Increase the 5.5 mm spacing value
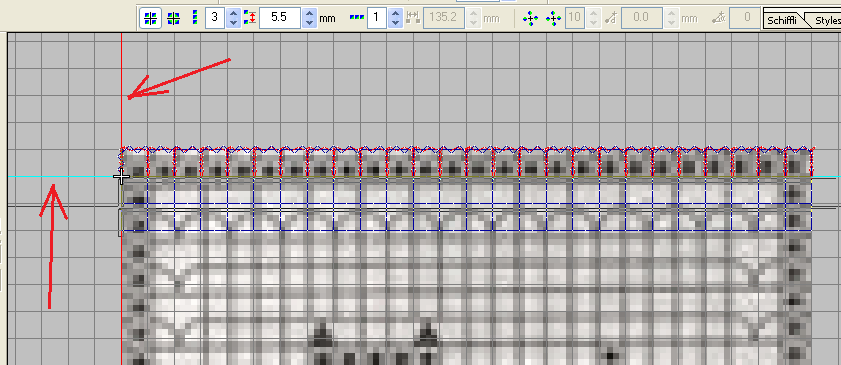The width and height of the screenshot is (841, 365). [x=309, y=13]
